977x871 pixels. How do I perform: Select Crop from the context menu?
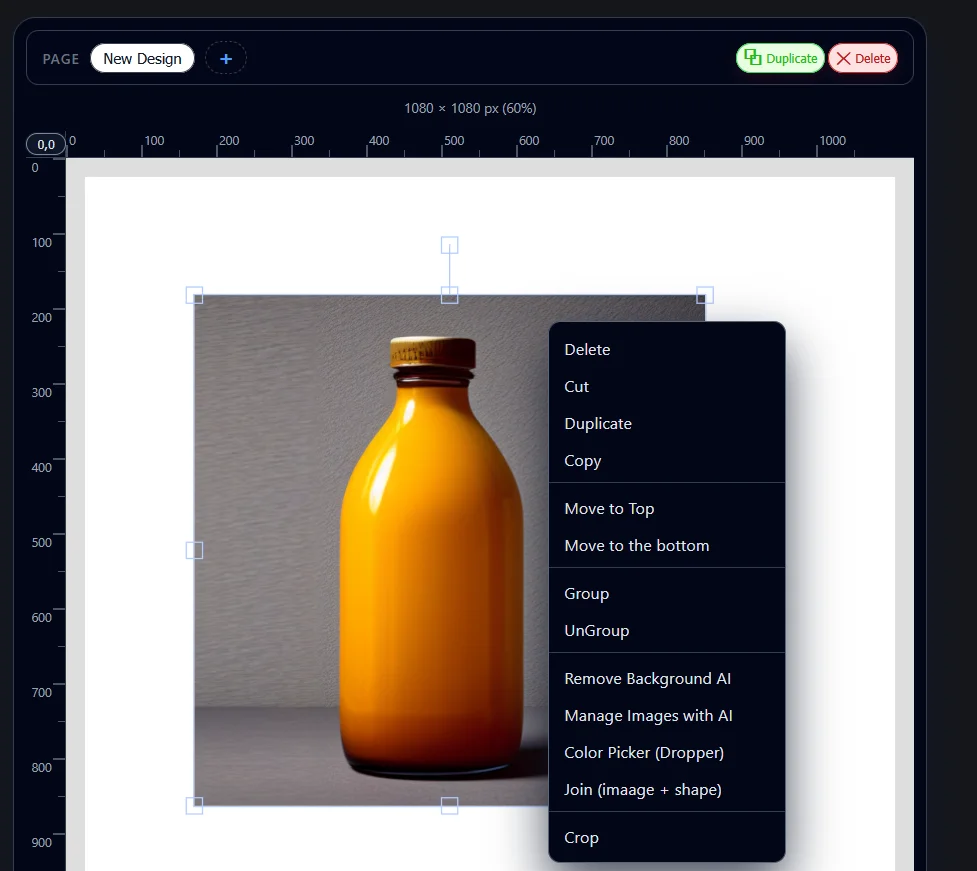667,838
